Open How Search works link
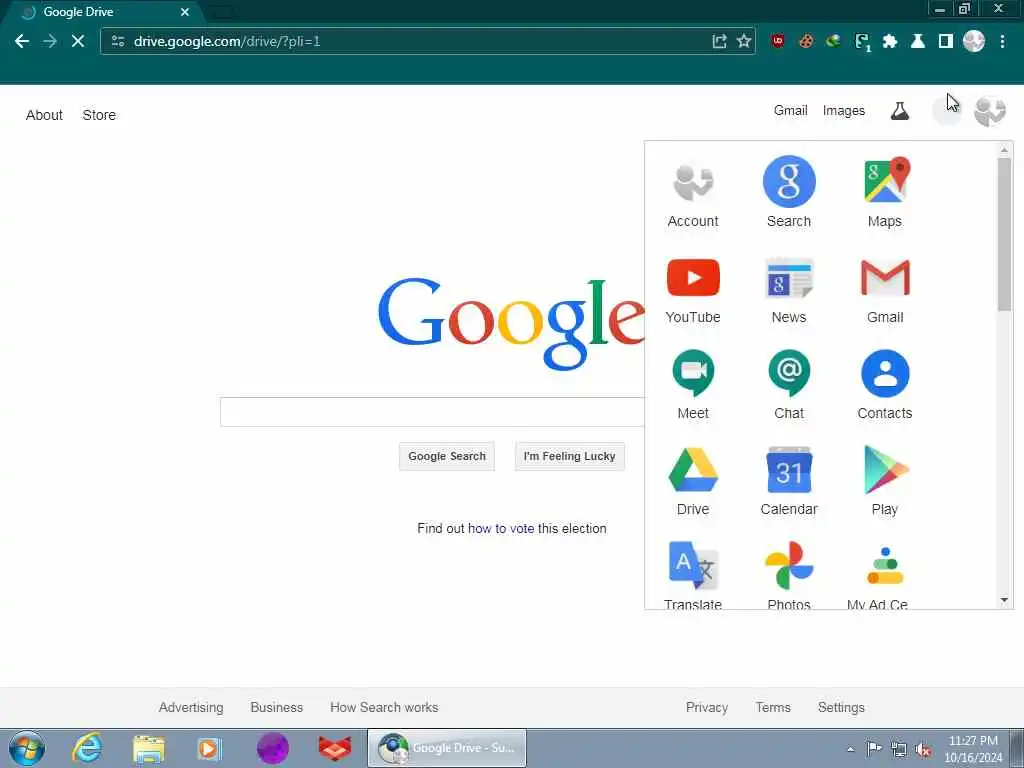The image size is (1024, 768). (x=384, y=707)
